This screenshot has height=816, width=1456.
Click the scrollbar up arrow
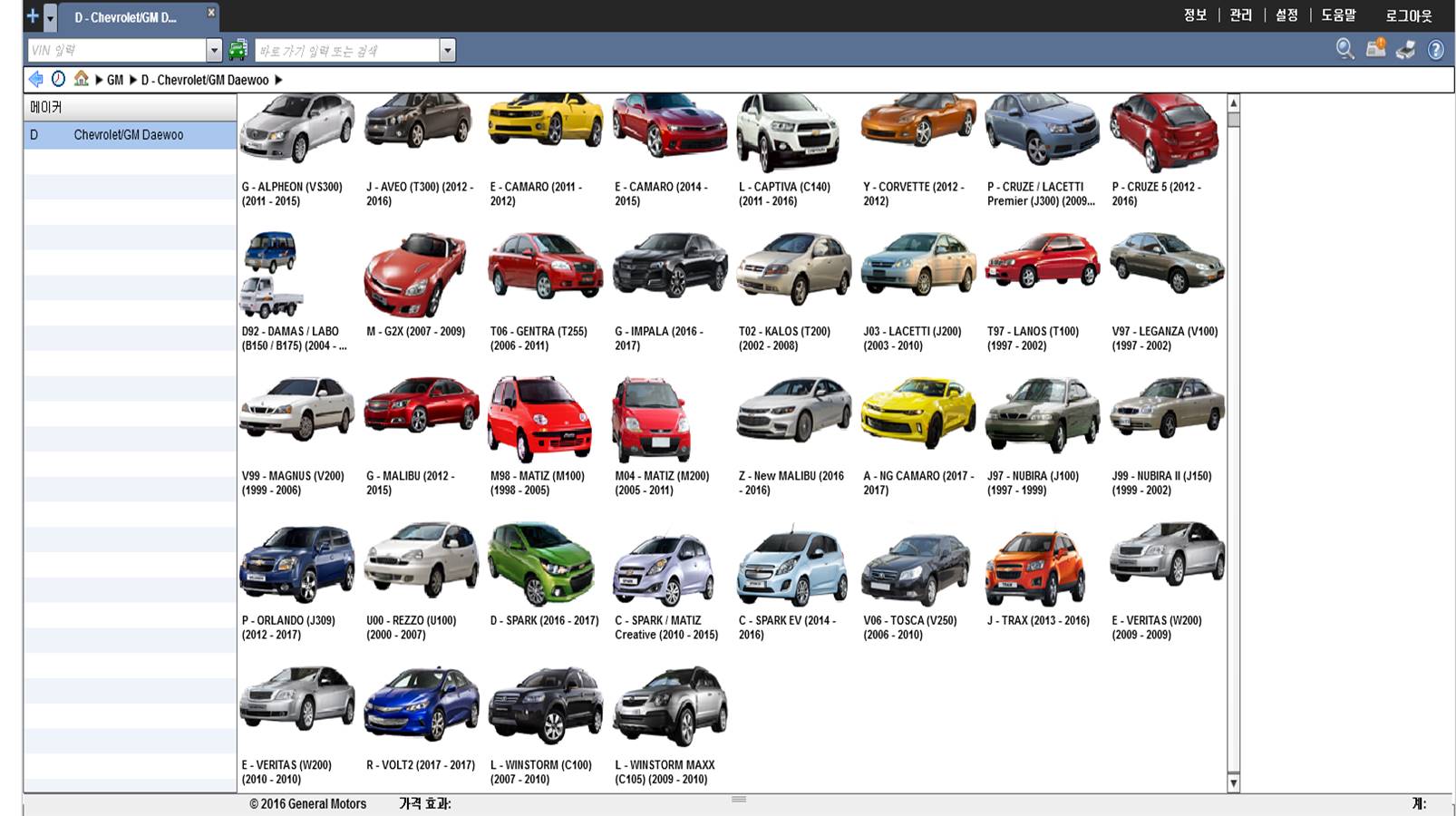1233,102
